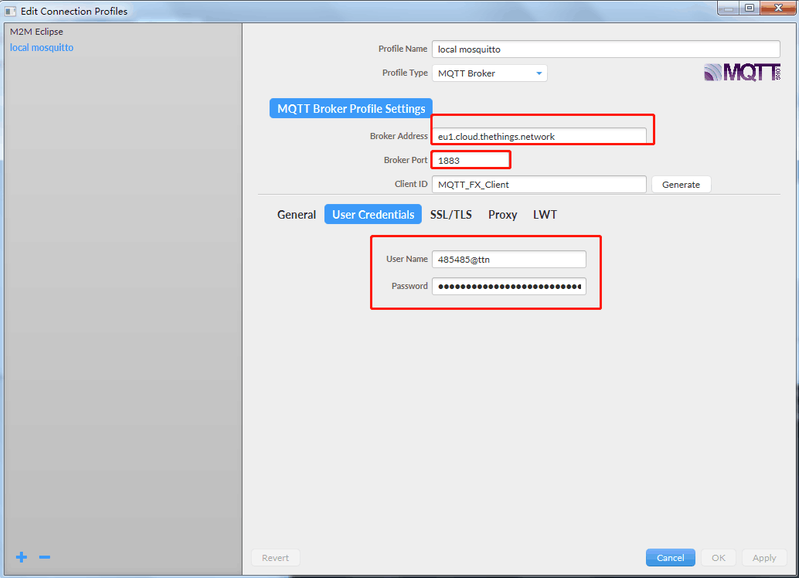Image resolution: width=800 pixels, height=578 pixels.
Task: Open the Profile Type dropdown
Action: coord(489,73)
